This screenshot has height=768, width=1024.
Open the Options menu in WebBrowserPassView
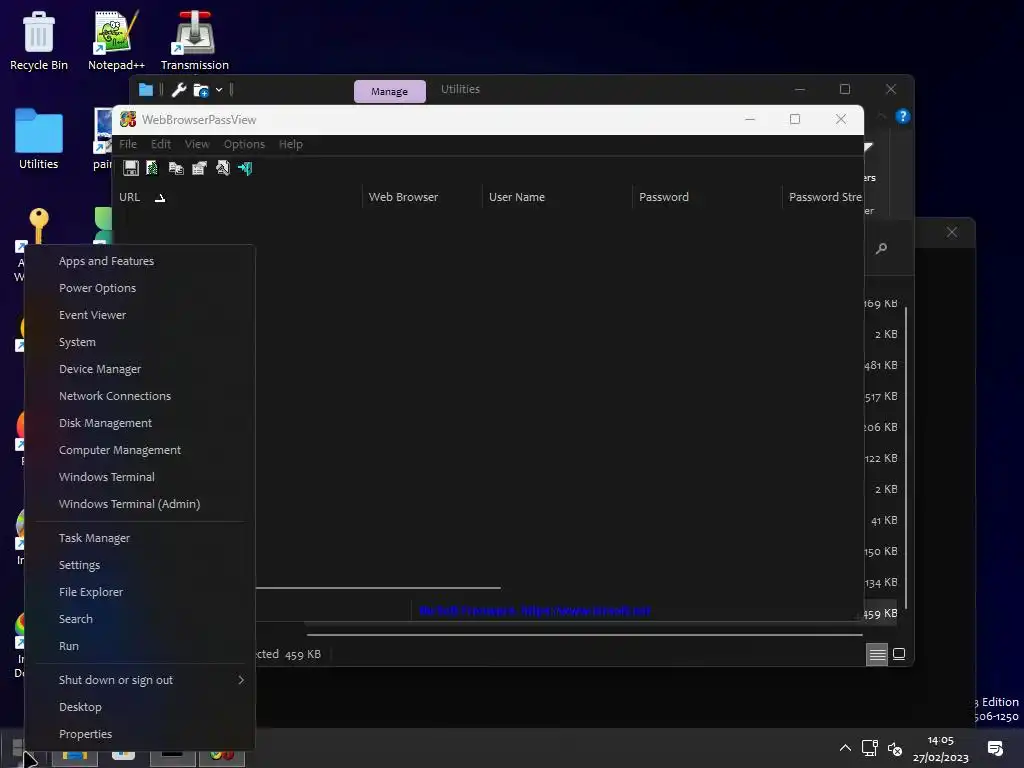tap(244, 144)
